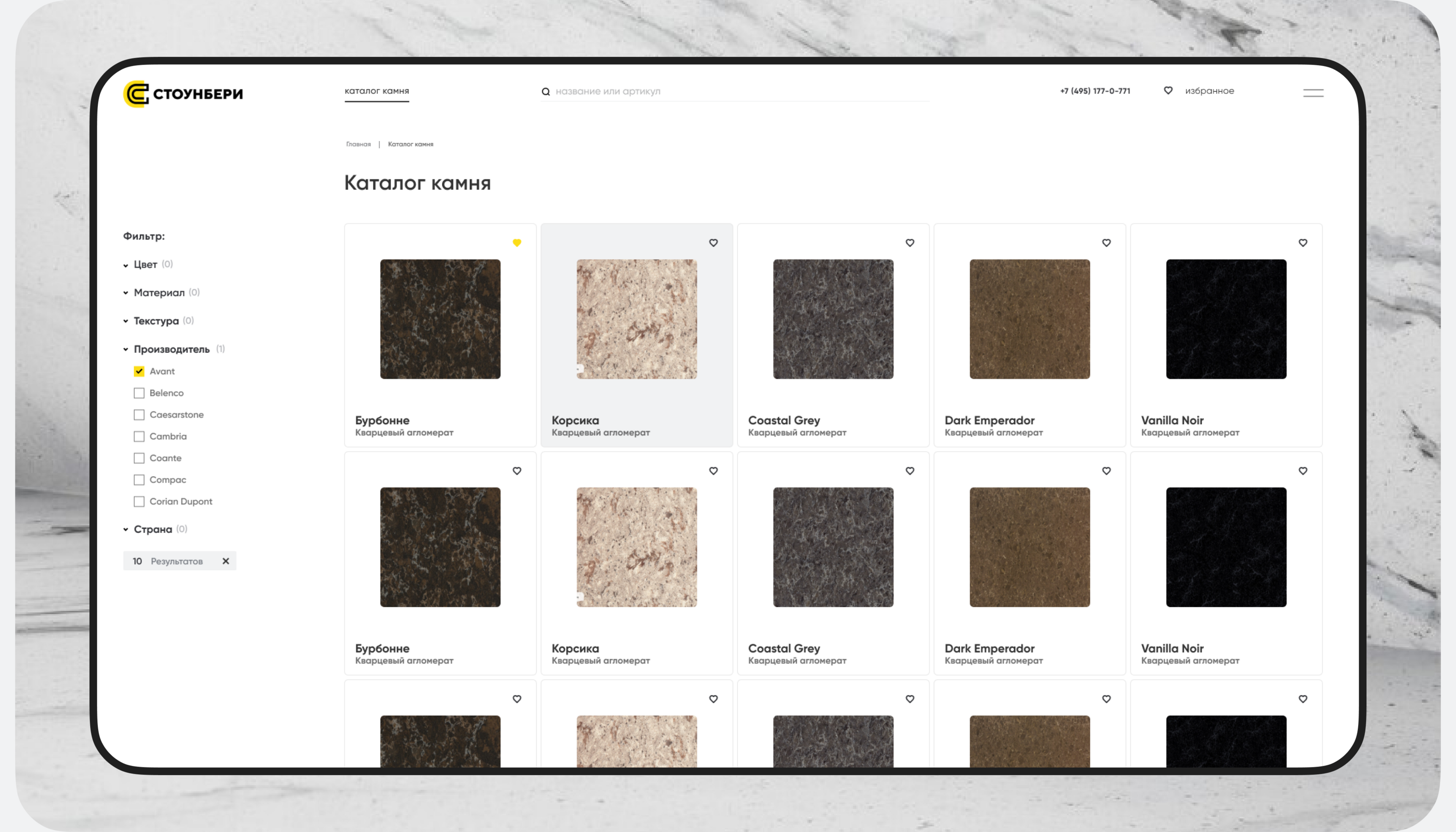Click the search magnifier icon
The image size is (1456, 832).
[546, 91]
